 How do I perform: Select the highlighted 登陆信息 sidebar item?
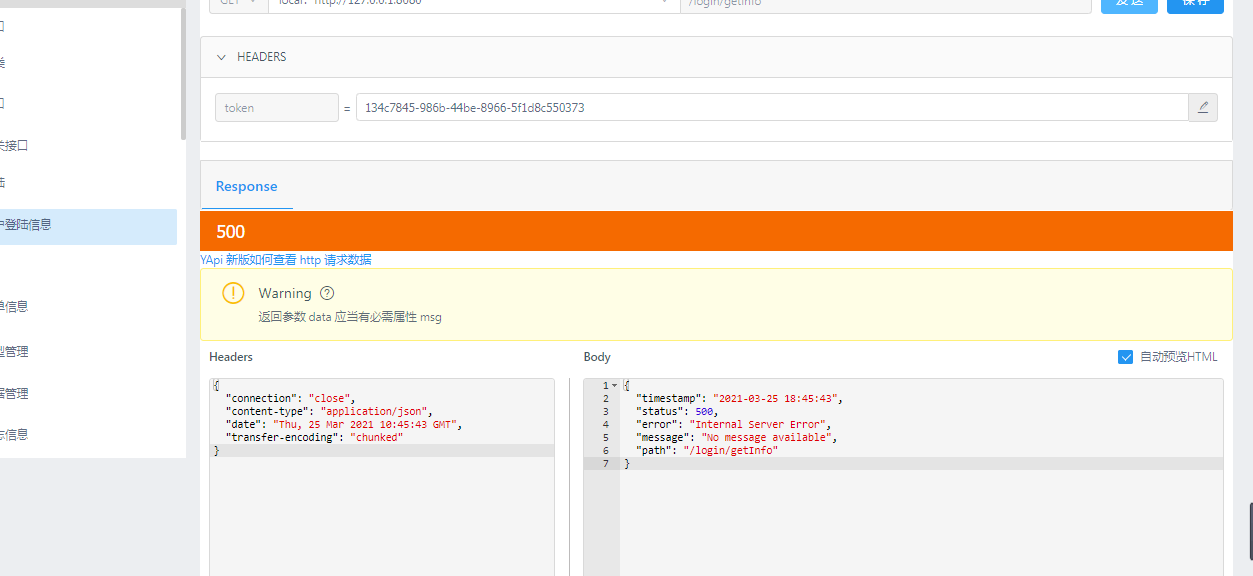tap(88, 226)
